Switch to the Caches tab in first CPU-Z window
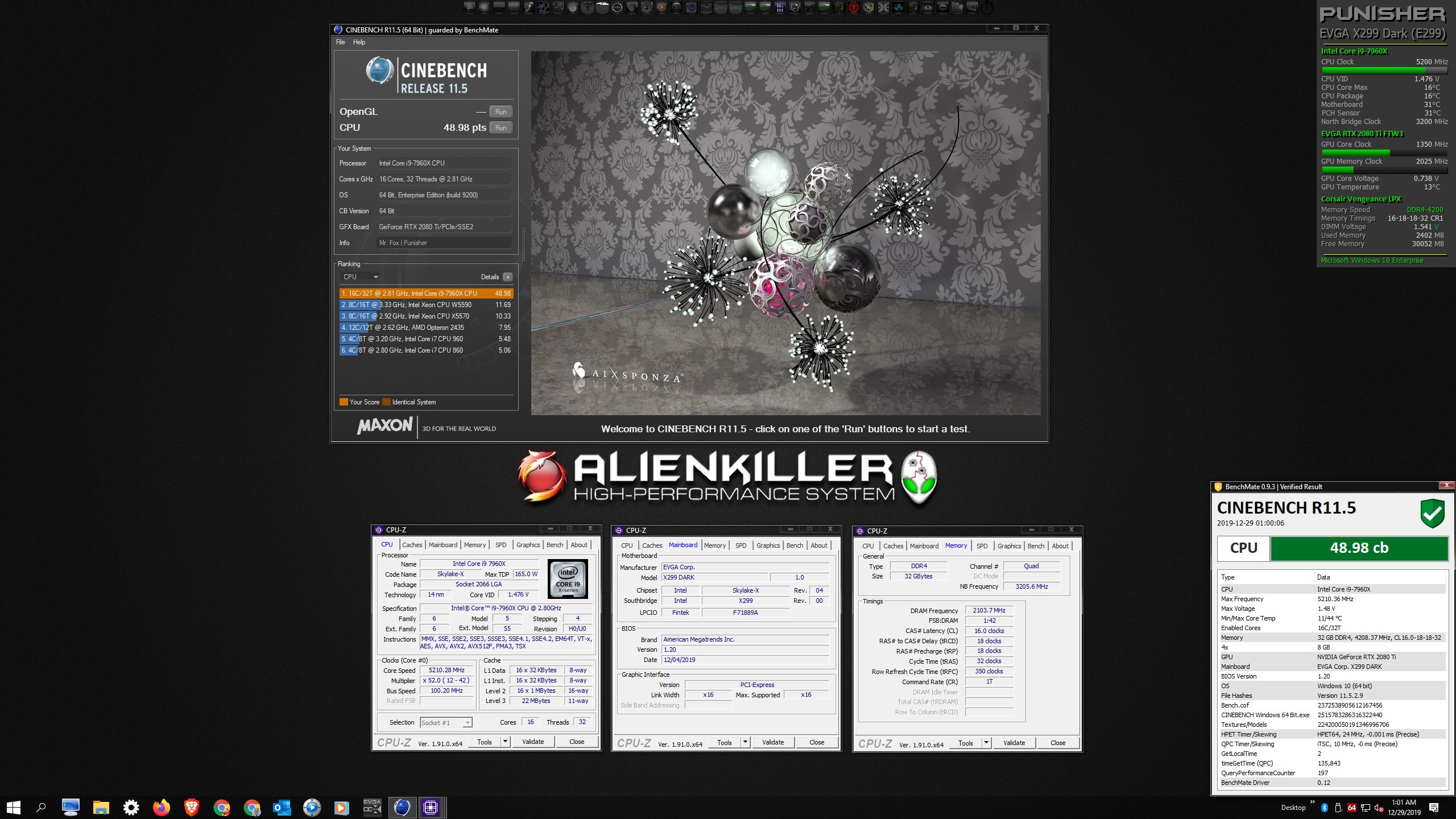 pos(412,545)
